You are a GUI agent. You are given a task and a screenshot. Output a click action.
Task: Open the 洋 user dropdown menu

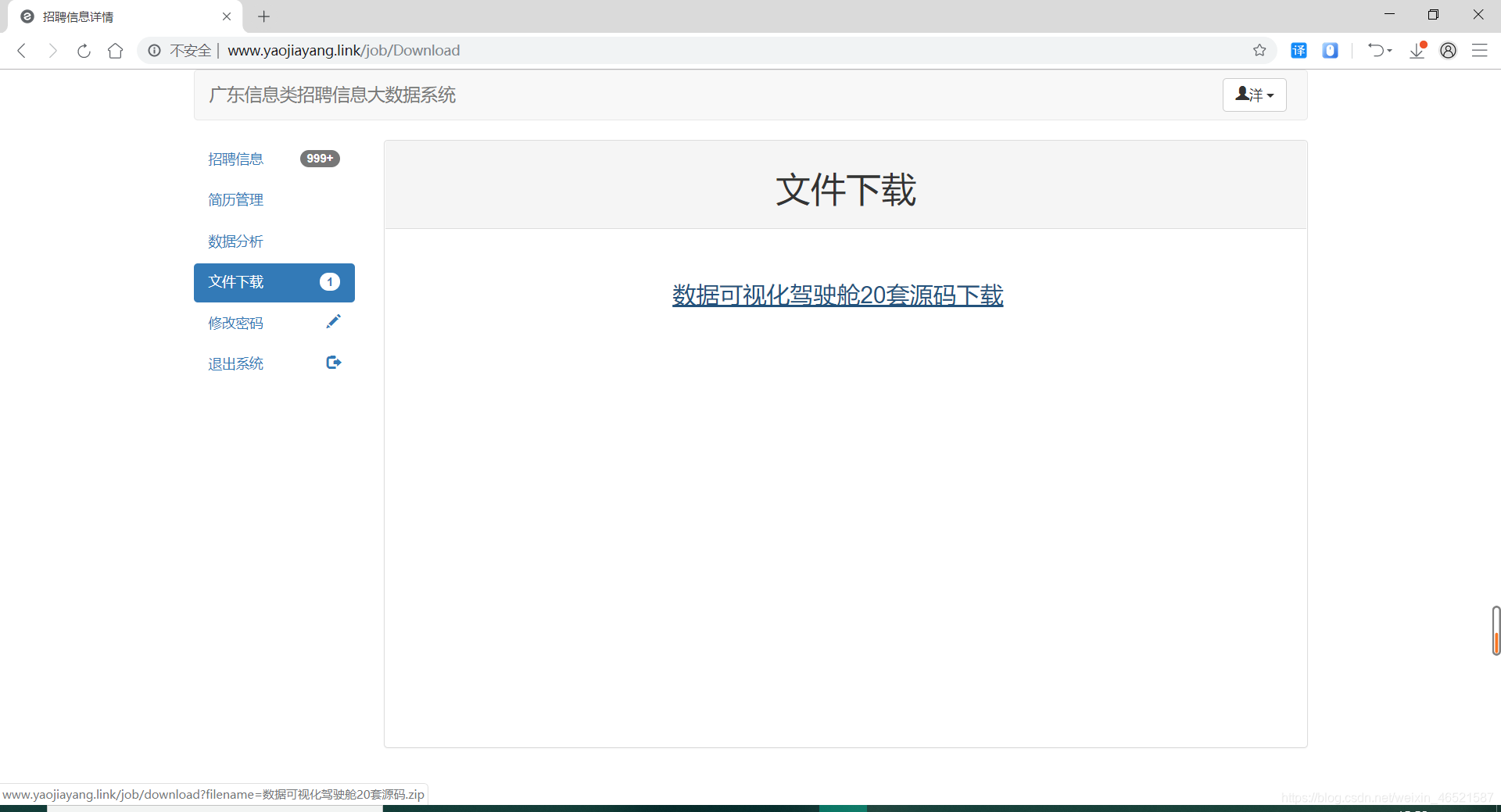1254,95
